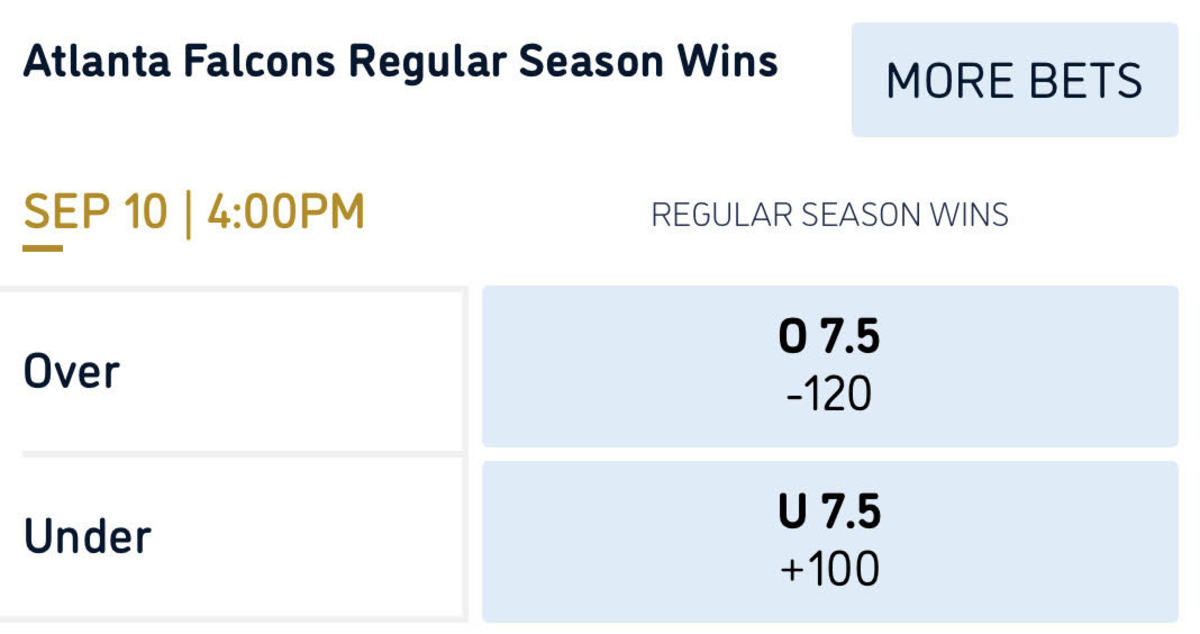This screenshot has height=634, width=1200.
Task: Select the Over 7.5 bet at -120
Action: click(829, 366)
